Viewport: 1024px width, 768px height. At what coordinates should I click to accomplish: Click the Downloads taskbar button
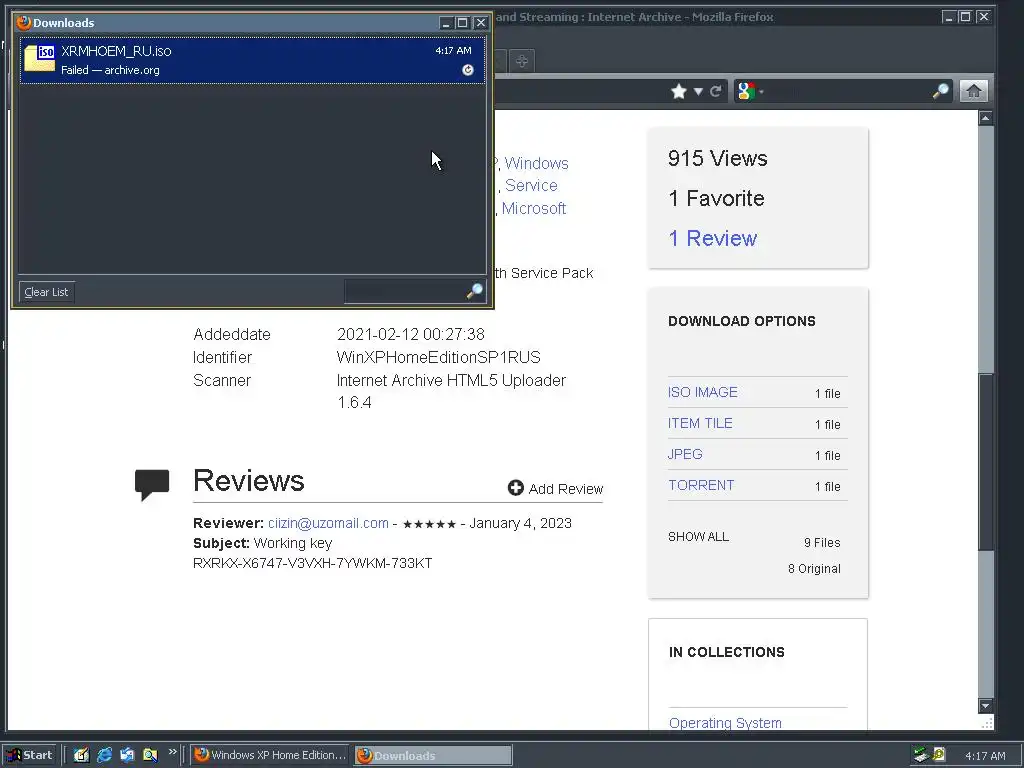click(x=434, y=755)
